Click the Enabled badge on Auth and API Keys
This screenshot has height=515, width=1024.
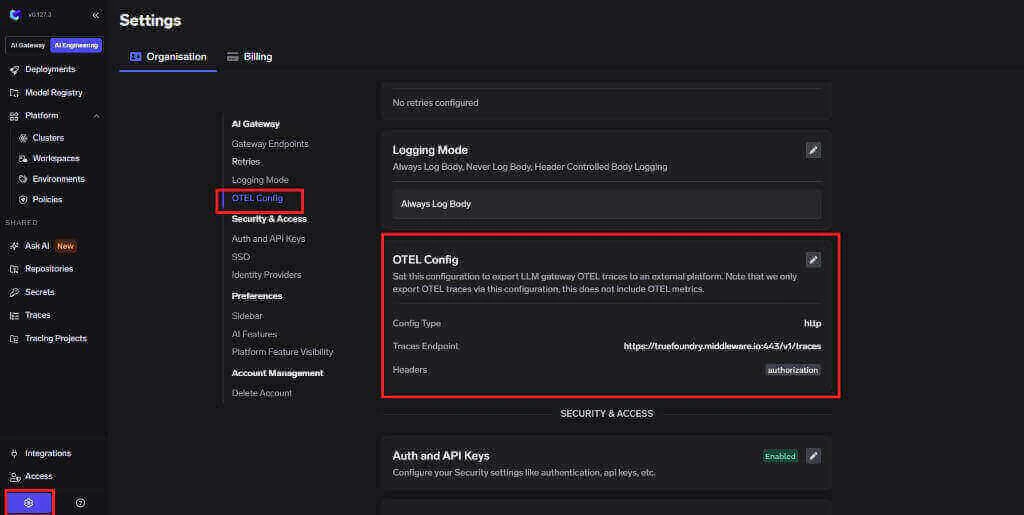780,456
